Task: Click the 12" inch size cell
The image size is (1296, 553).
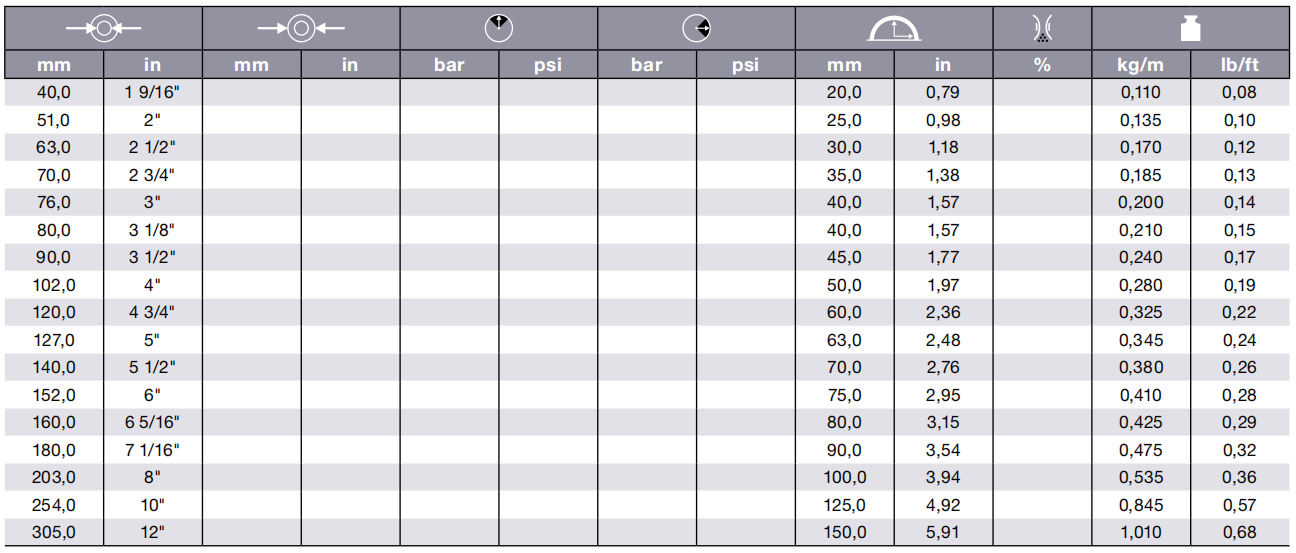Action: 152,532
